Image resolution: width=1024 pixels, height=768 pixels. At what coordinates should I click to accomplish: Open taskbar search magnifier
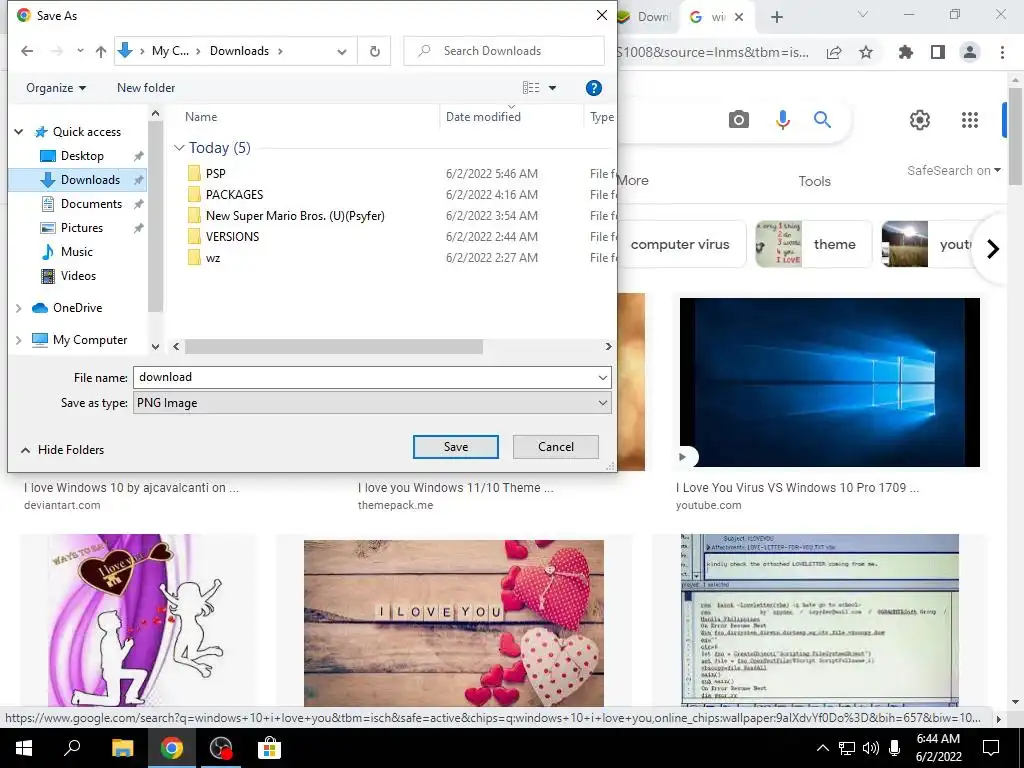[x=72, y=747]
